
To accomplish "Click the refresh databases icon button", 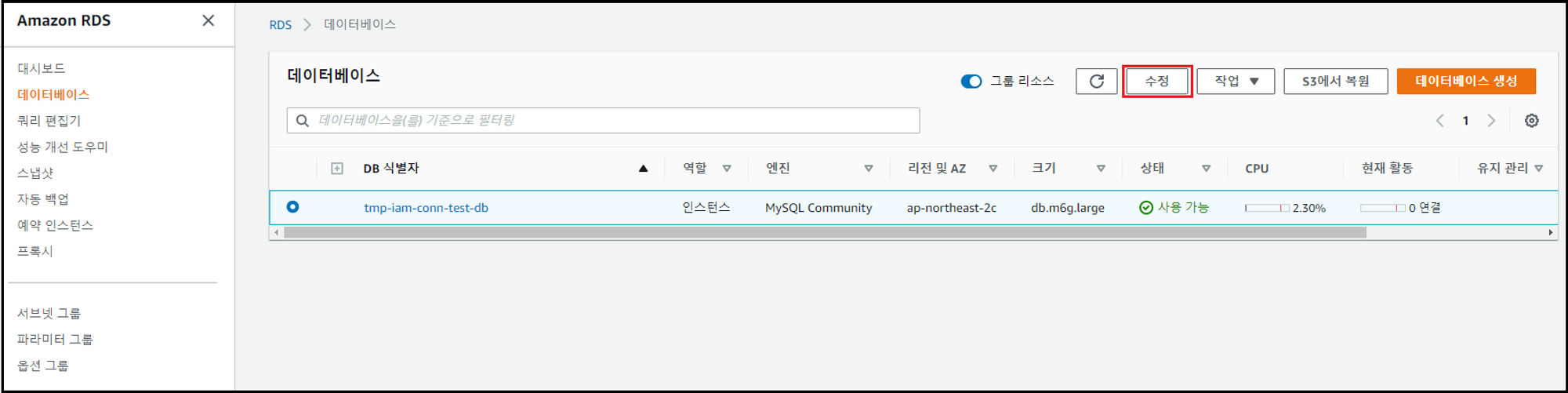I will click(x=1096, y=81).
